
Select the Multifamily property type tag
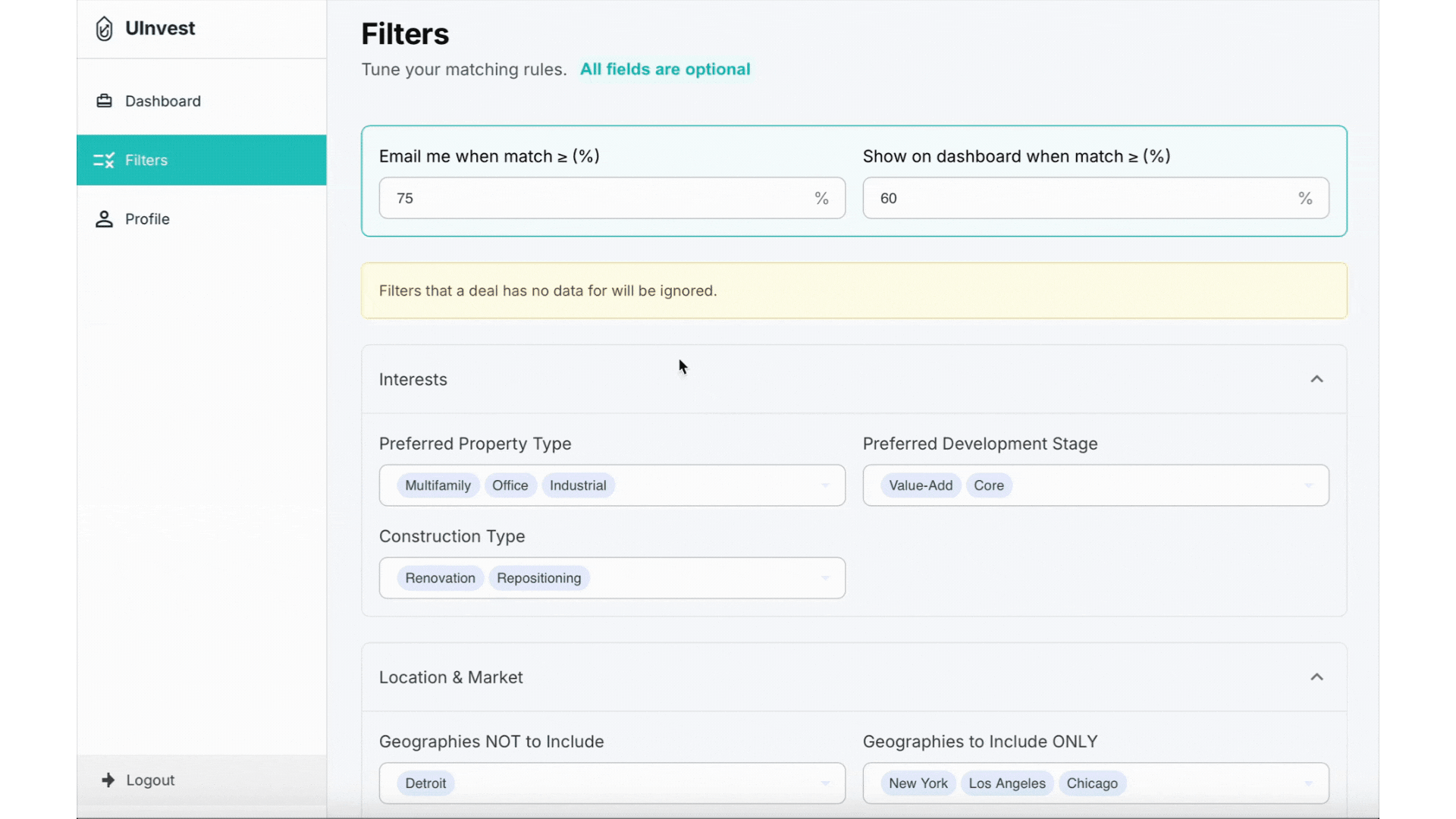coord(438,485)
